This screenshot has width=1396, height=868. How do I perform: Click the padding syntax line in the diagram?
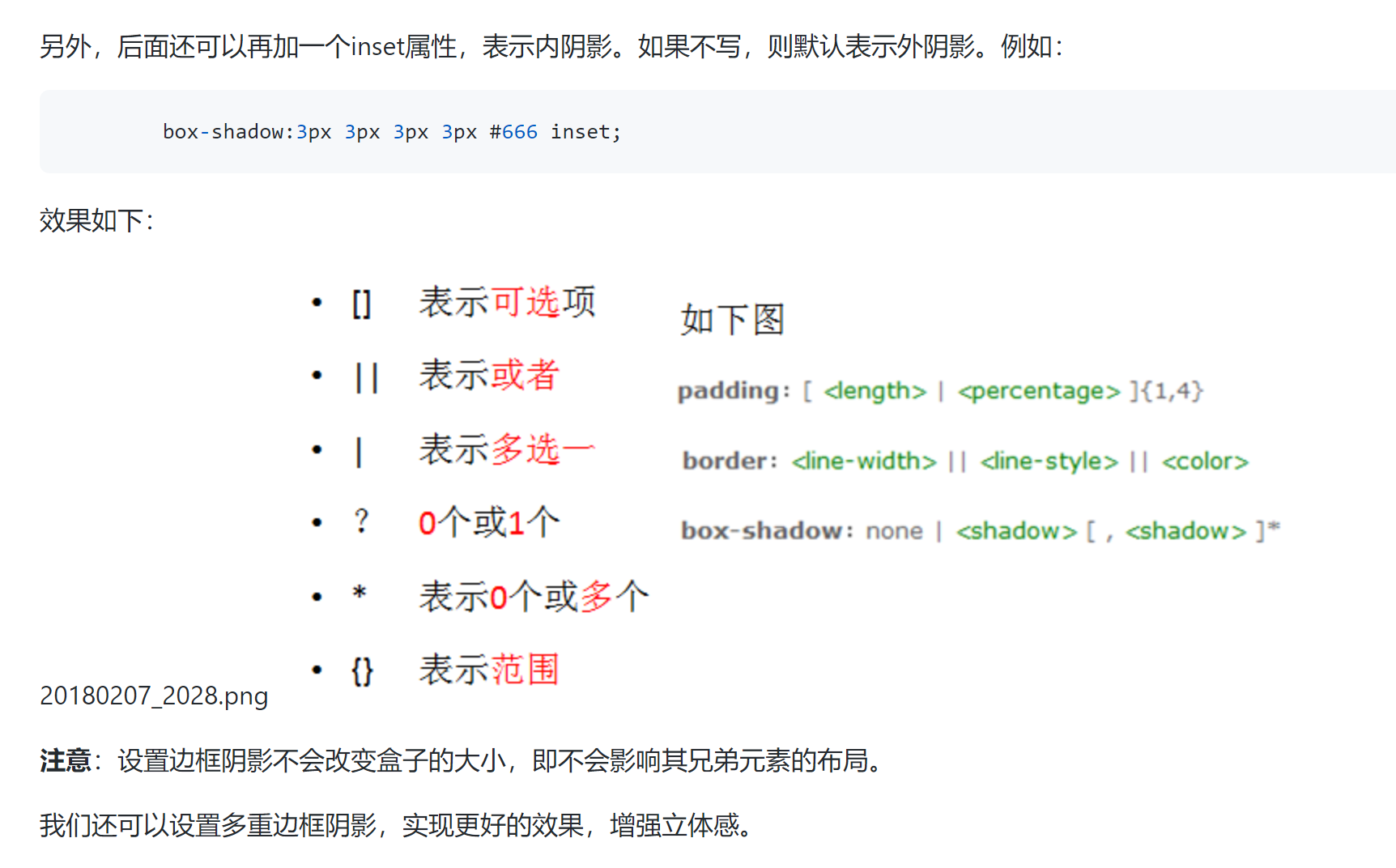[x=939, y=390]
